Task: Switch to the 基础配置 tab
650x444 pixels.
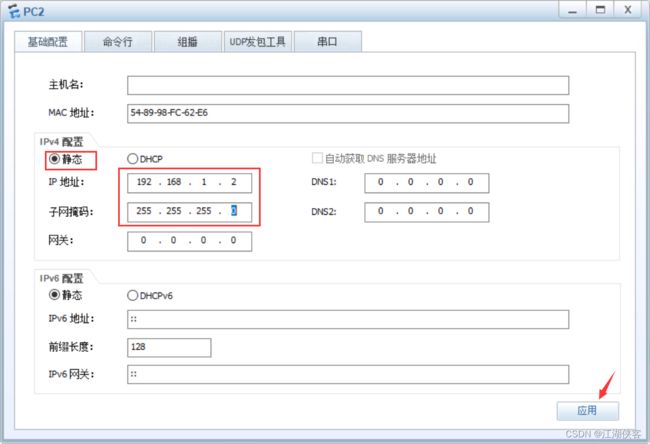Action: point(48,41)
